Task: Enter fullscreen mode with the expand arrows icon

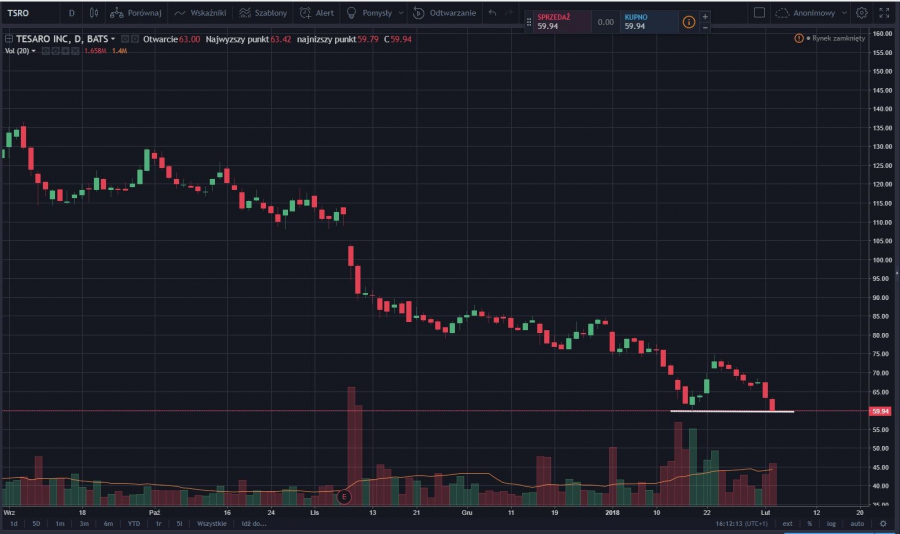Action: tap(882, 14)
